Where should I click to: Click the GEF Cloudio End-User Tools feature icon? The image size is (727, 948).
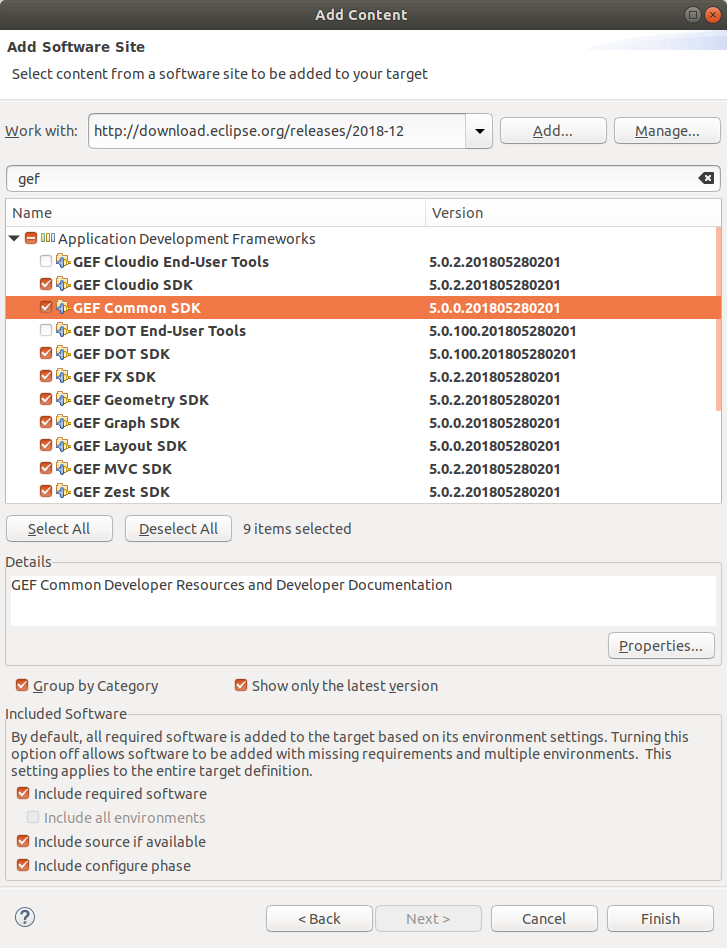coord(63,261)
